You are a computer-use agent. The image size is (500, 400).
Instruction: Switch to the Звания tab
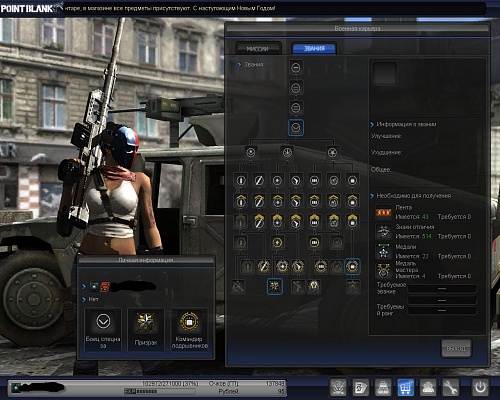(314, 48)
